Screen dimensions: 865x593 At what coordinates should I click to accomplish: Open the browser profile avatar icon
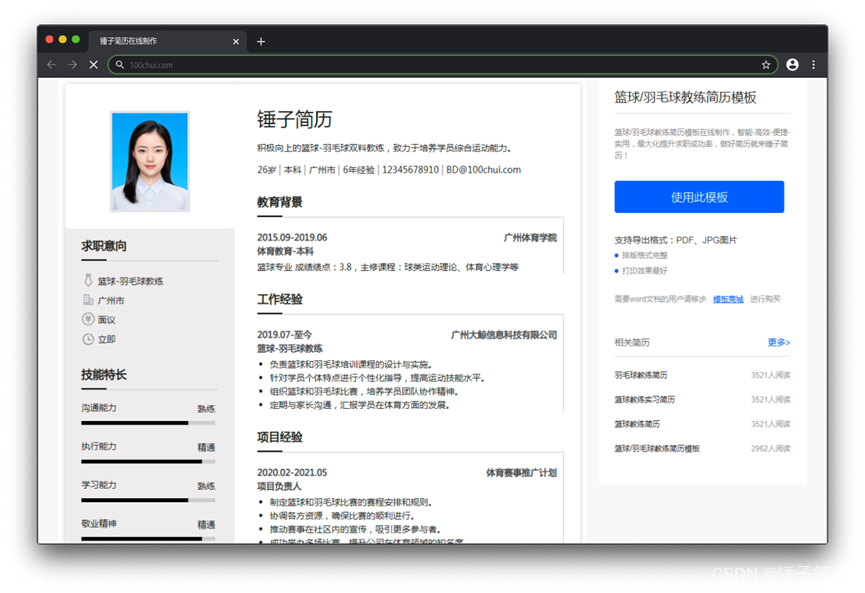tap(792, 65)
